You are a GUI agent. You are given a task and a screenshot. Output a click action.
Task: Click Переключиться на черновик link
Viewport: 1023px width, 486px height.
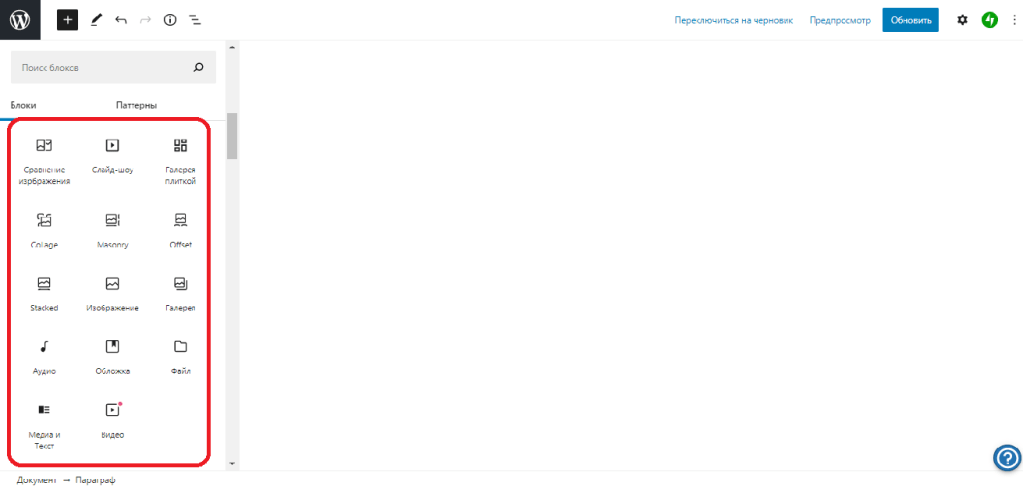[x=735, y=20]
